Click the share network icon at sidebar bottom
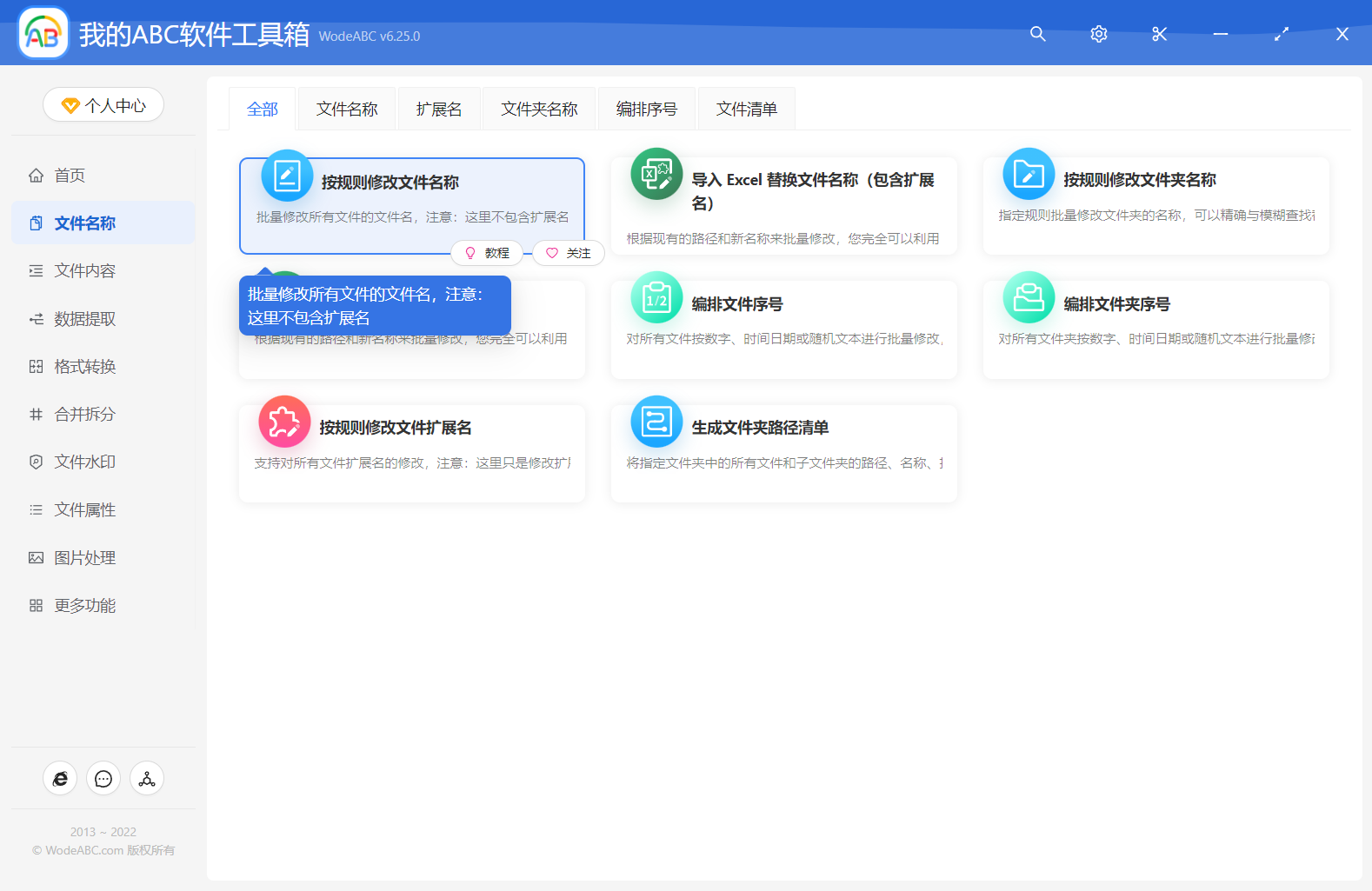The width and height of the screenshot is (1372, 891). tap(147, 779)
